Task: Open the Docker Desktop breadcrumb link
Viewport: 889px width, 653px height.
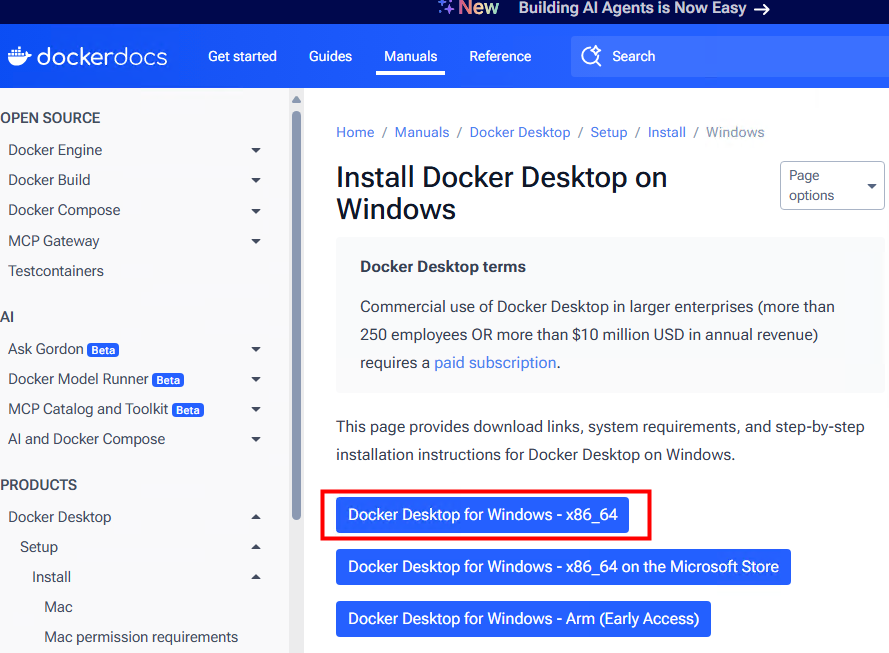Action: coord(520,132)
